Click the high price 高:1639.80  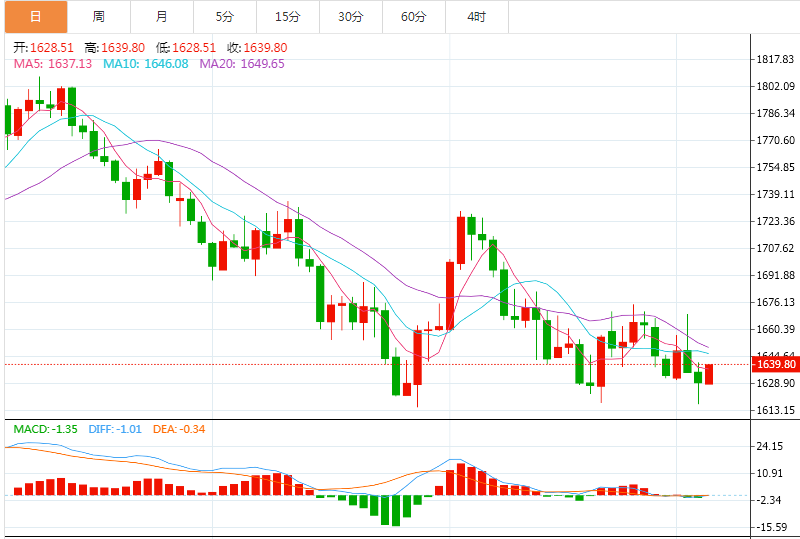pyautogui.click(x=115, y=48)
